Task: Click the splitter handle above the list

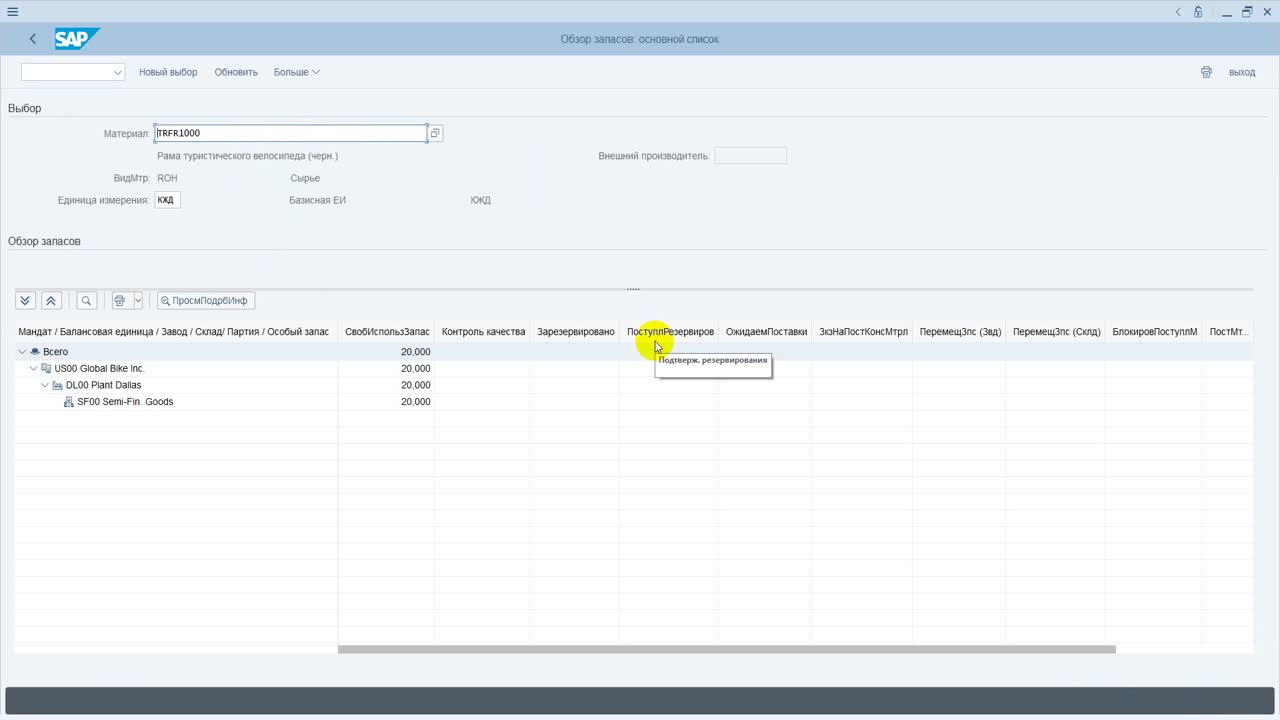Action: (x=633, y=289)
